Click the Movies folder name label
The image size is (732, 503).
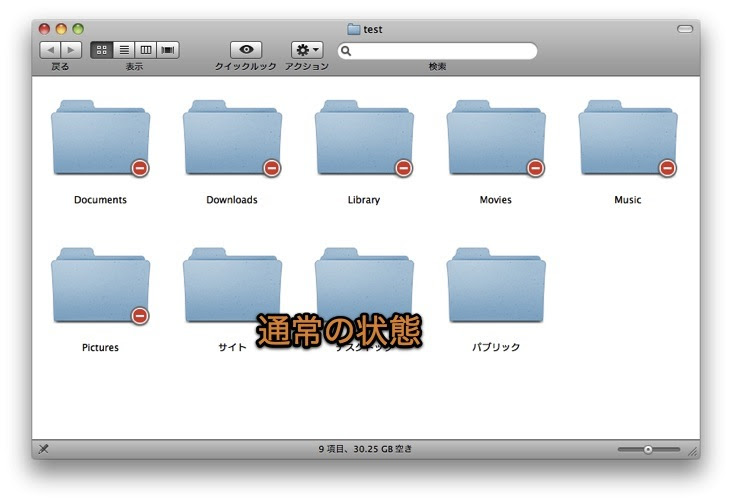pos(496,200)
